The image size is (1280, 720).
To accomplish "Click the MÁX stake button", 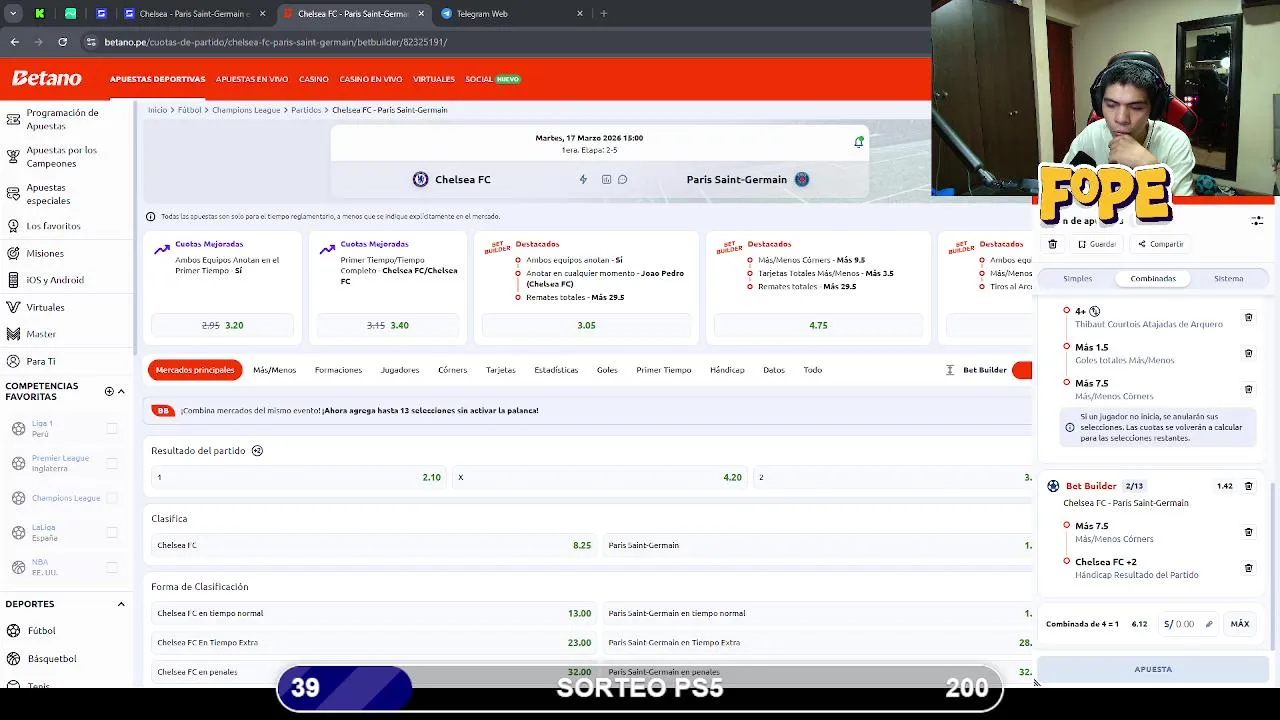I will [1240, 624].
